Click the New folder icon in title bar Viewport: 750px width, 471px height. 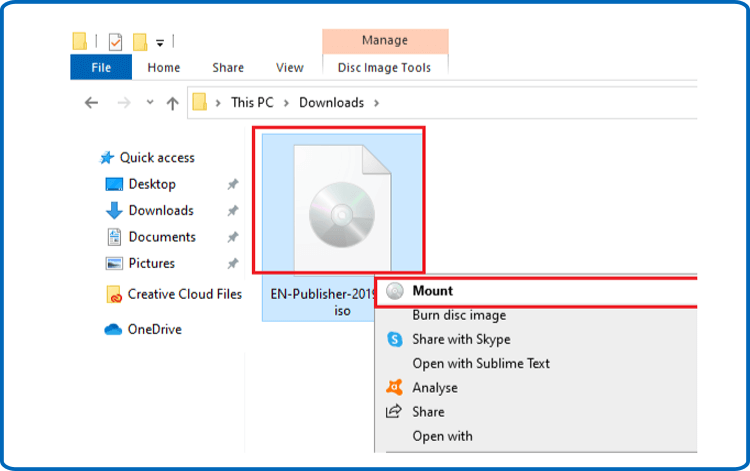click(x=140, y=42)
